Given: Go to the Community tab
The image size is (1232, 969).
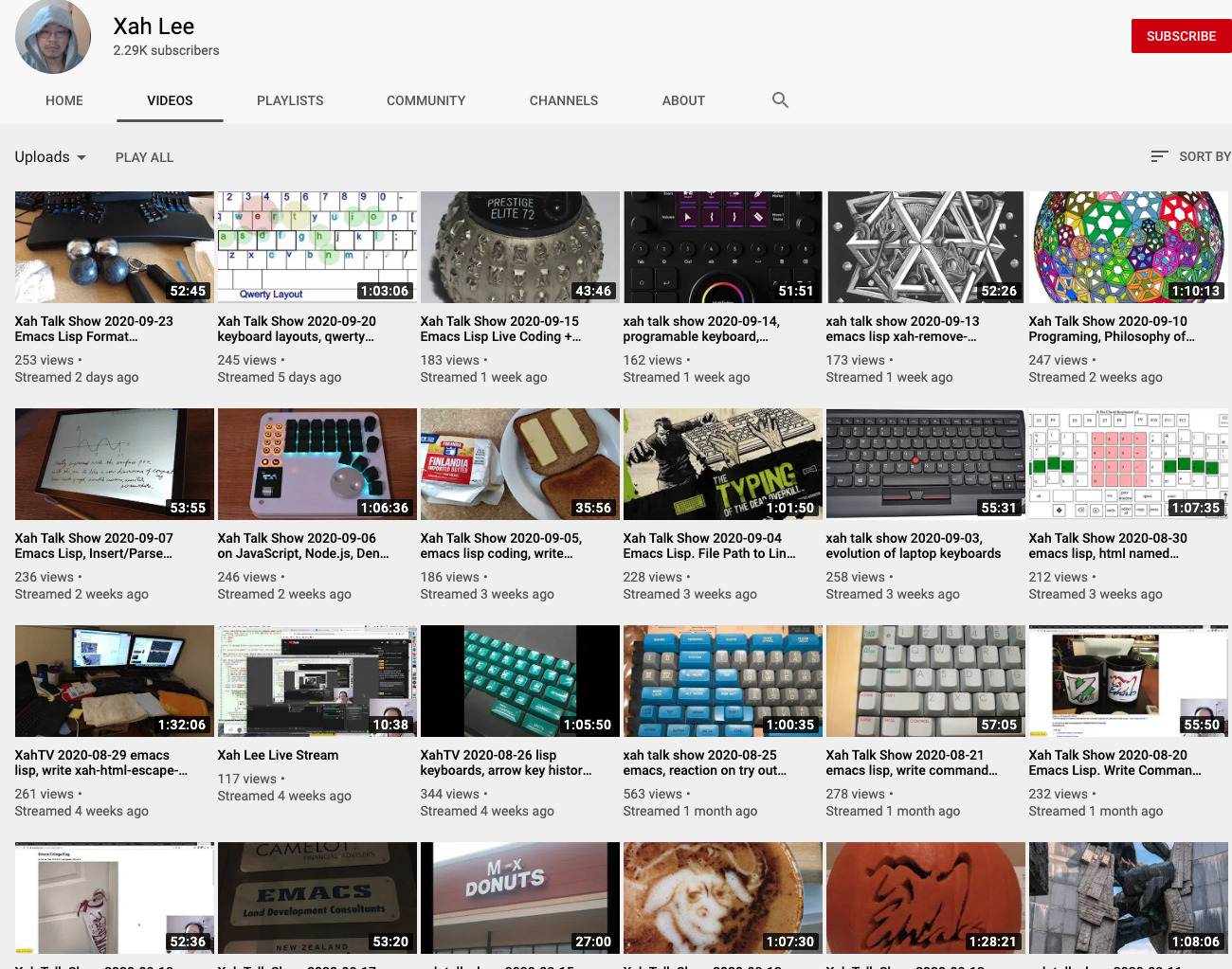Looking at the screenshot, I should click(426, 100).
